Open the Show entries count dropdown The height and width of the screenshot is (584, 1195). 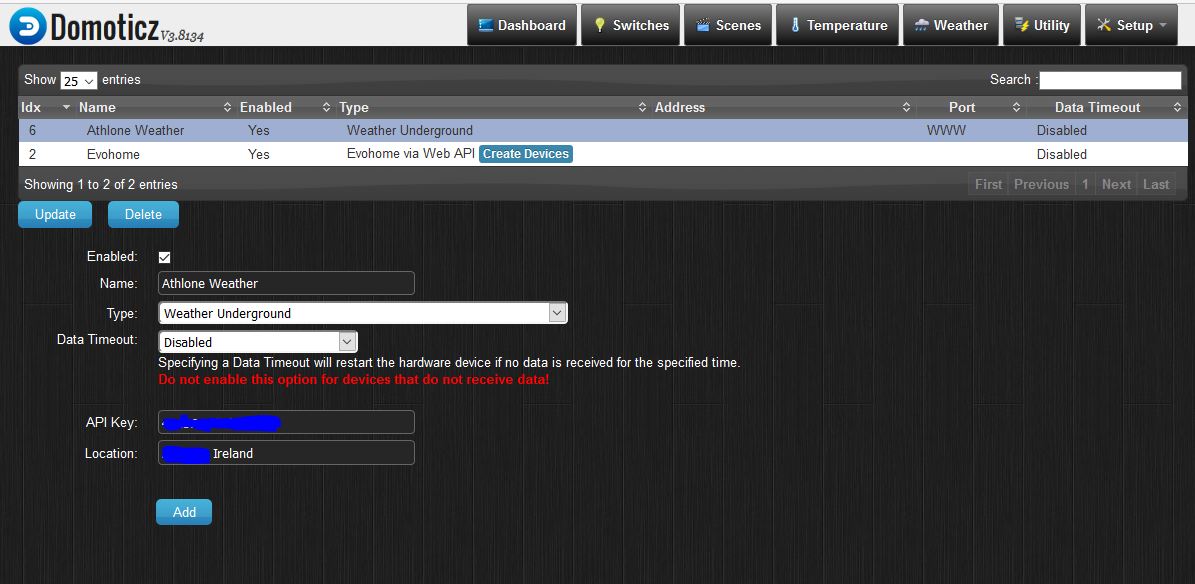click(78, 80)
